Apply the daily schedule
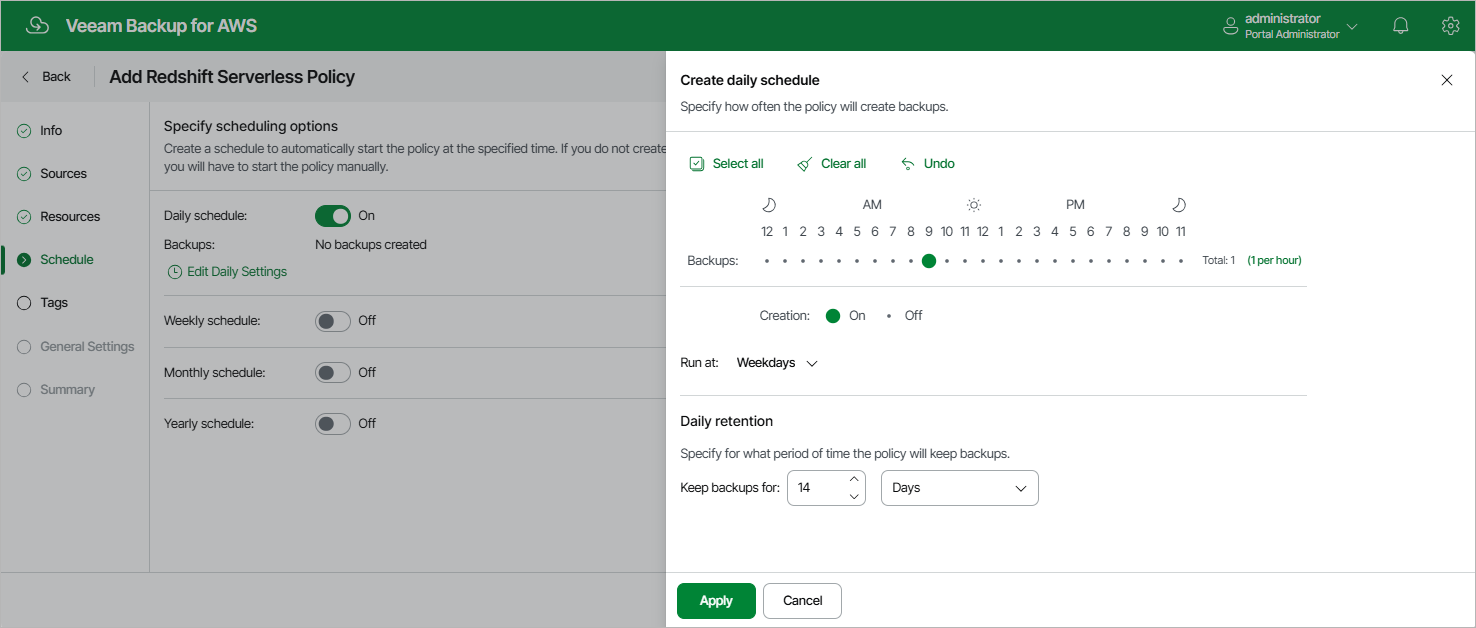The image size is (1476, 628). click(x=716, y=601)
